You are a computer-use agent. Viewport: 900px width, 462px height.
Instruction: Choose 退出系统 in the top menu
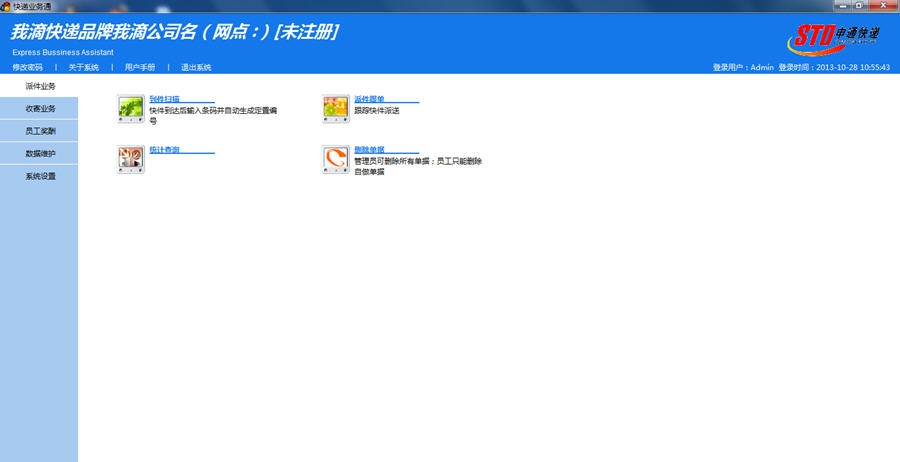(196, 67)
